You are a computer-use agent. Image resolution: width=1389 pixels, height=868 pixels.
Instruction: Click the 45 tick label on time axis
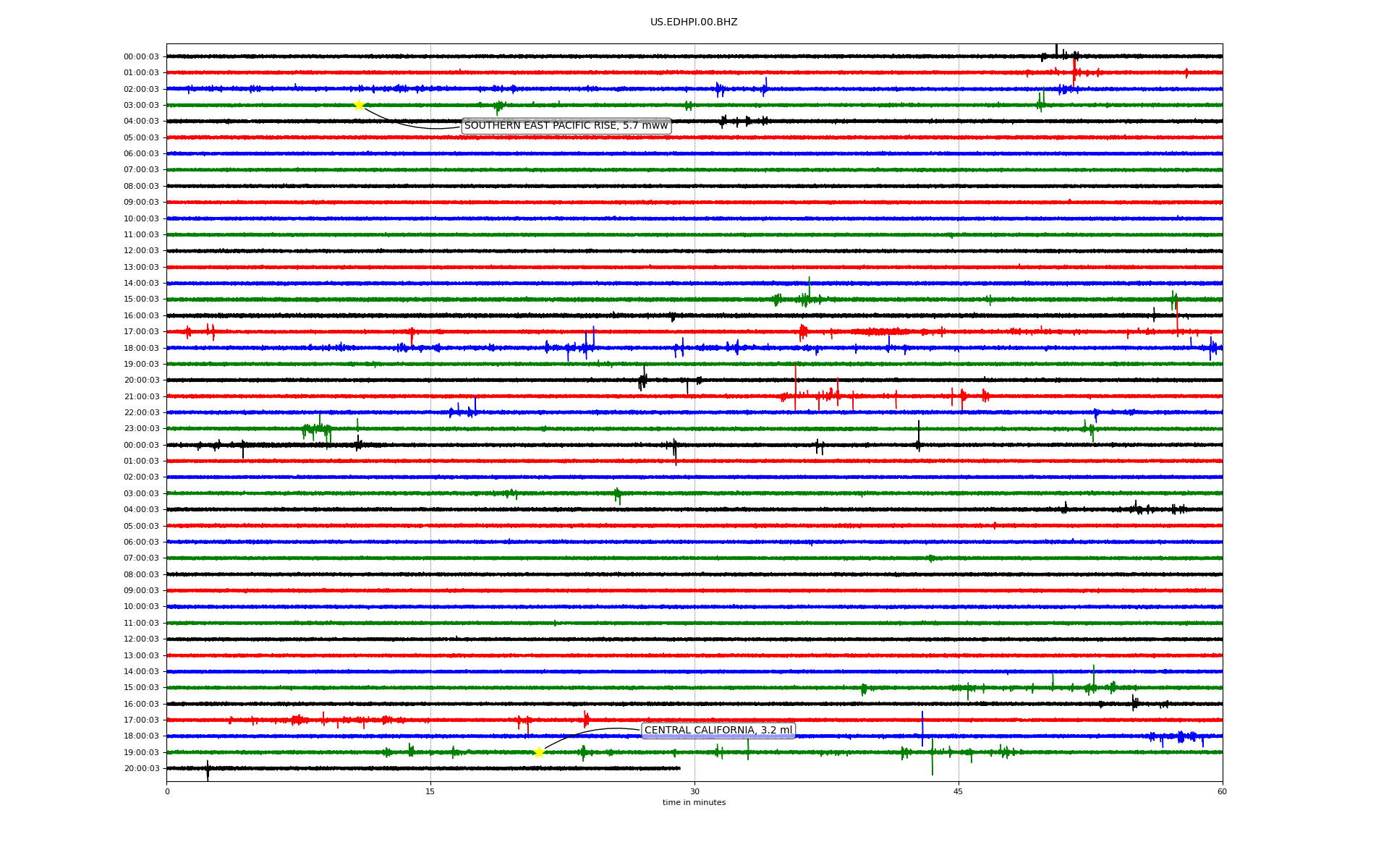click(x=959, y=791)
